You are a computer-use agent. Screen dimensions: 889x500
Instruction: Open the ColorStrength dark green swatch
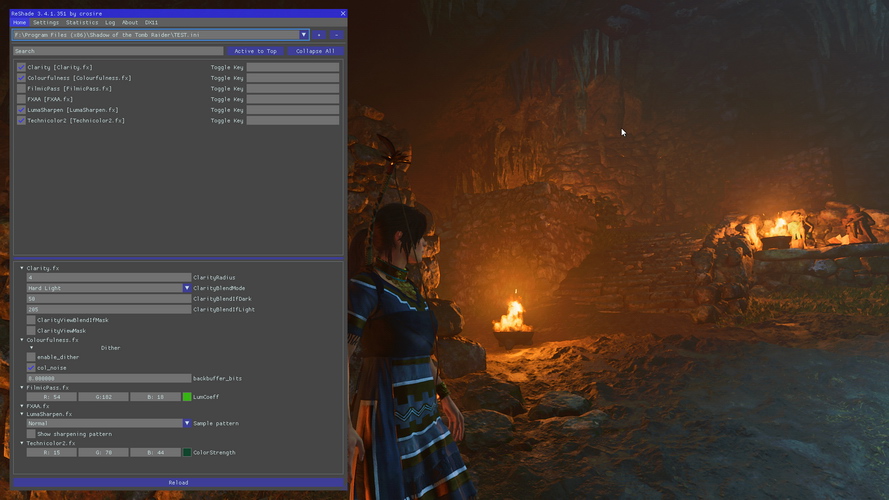[187, 452]
